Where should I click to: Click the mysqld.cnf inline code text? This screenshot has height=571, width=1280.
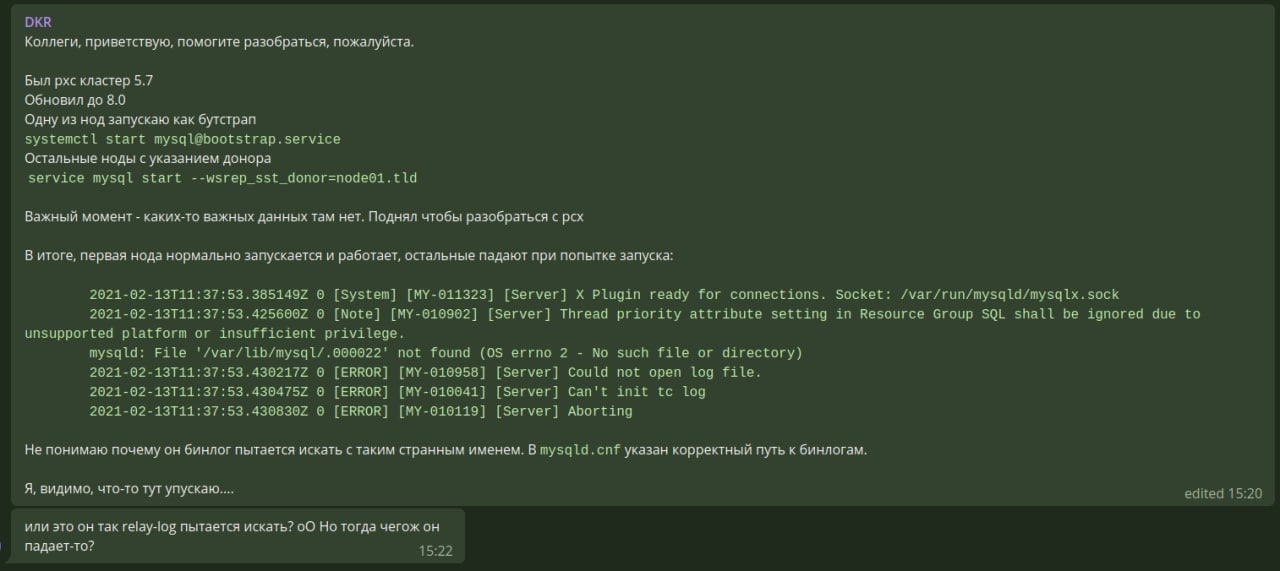coord(580,450)
